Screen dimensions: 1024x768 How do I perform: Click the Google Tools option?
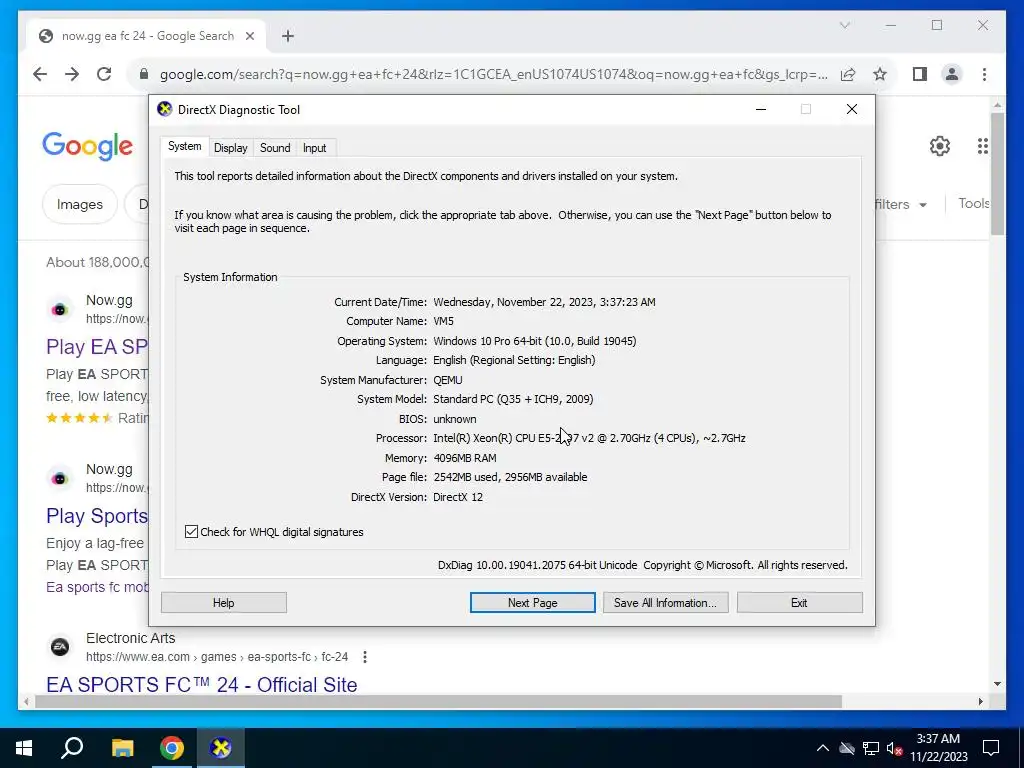(974, 204)
